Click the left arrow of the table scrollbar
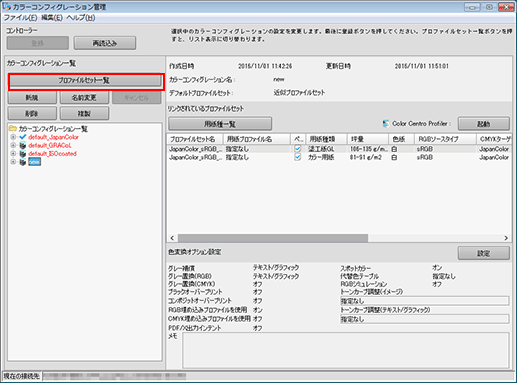Screen dimensions: 517x383 coord(172,238)
